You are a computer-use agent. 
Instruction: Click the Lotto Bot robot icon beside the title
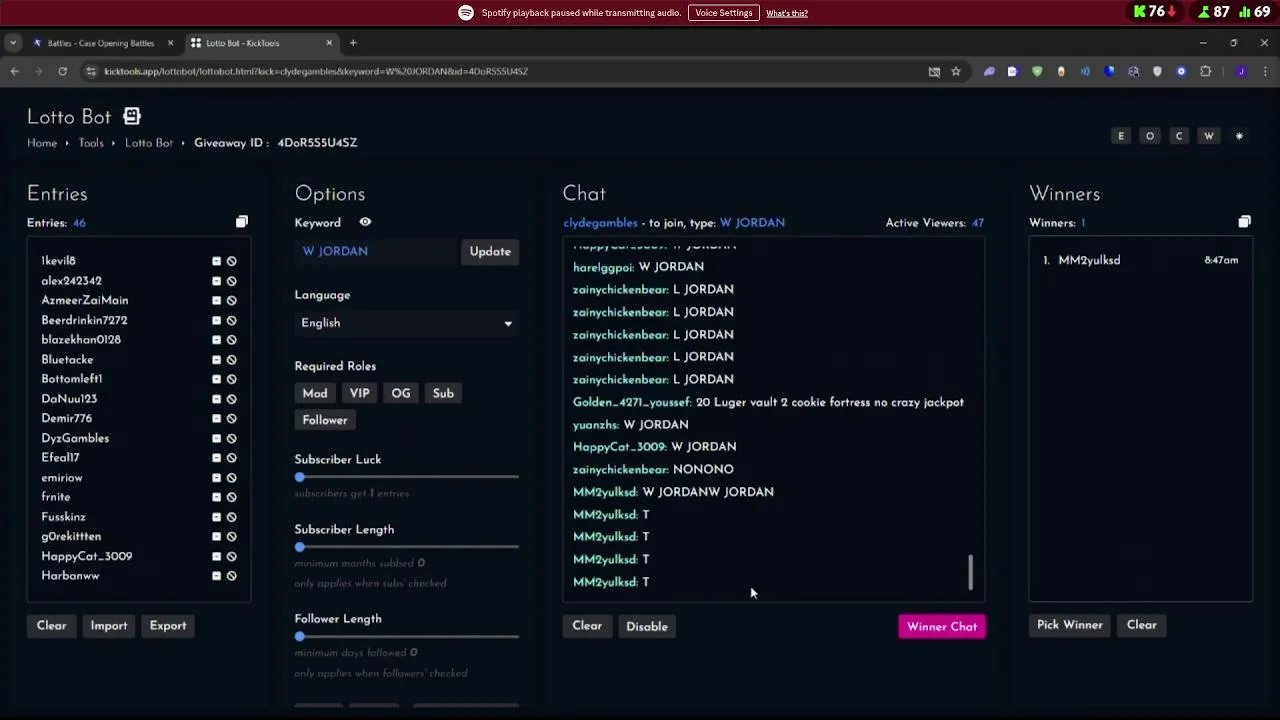point(132,116)
